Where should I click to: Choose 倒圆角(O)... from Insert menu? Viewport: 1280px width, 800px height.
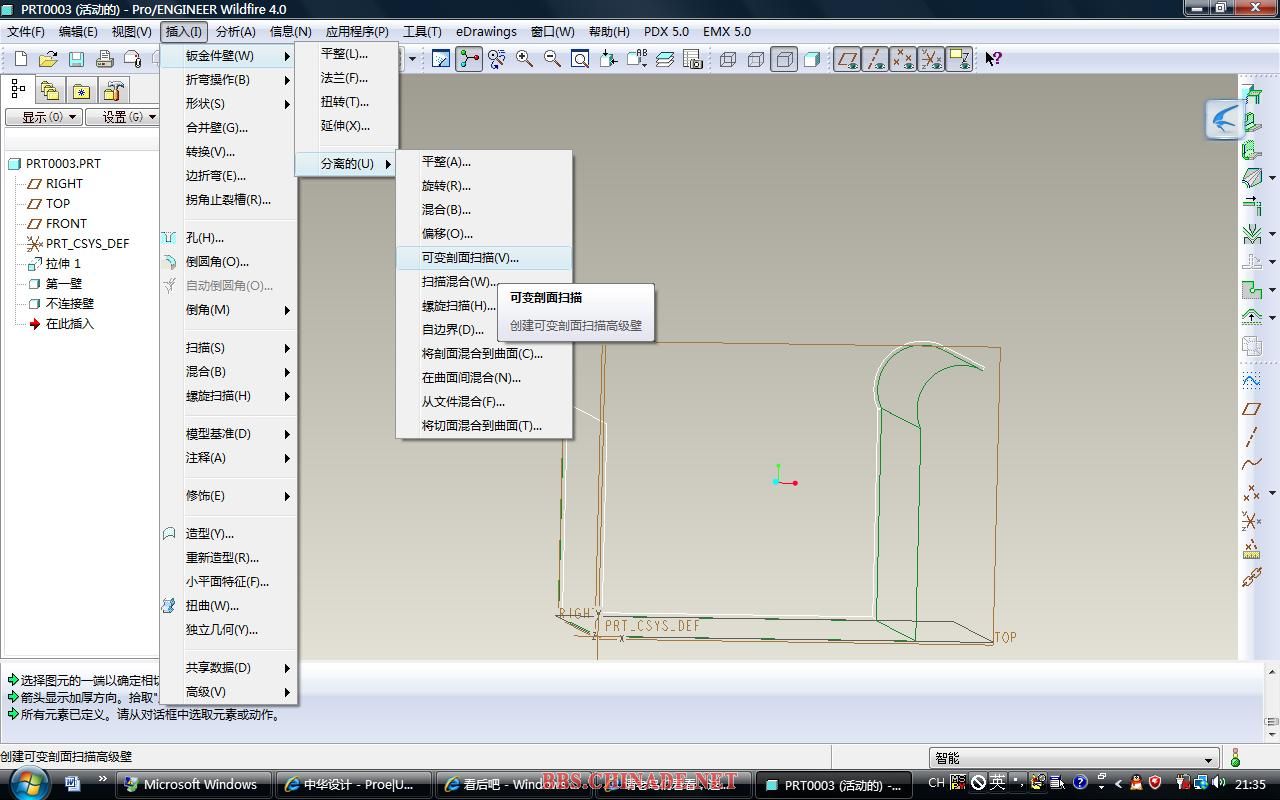[228, 262]
